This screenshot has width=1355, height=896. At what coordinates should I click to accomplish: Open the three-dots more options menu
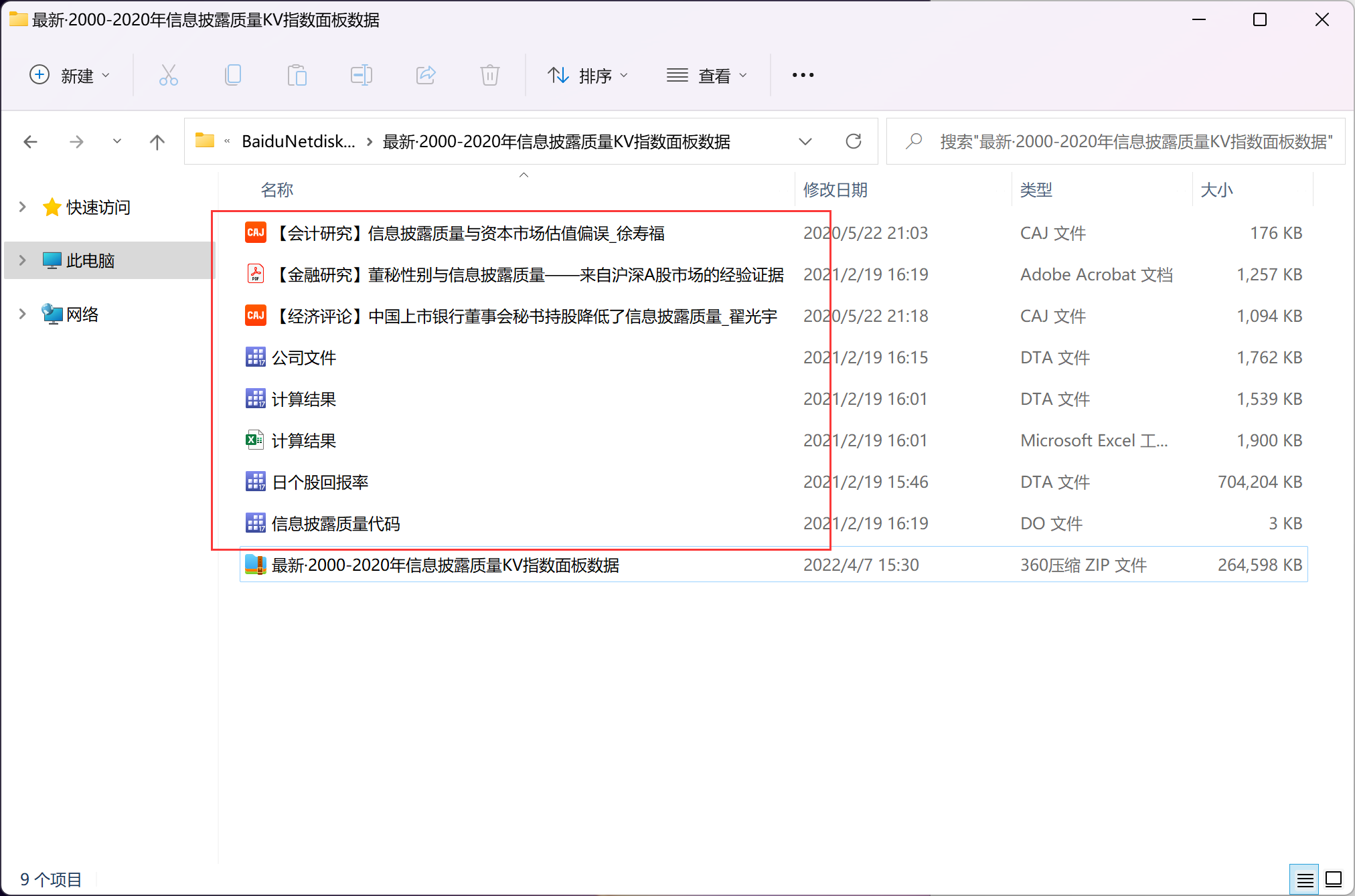(803, 75)
